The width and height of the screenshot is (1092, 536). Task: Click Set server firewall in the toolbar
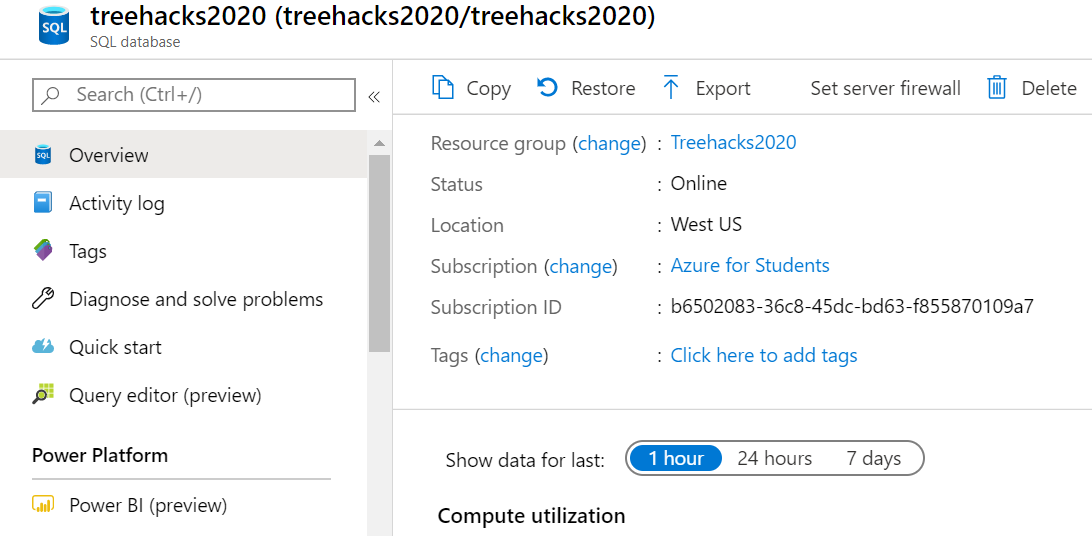pyautogui.click(x=885, y=88)
